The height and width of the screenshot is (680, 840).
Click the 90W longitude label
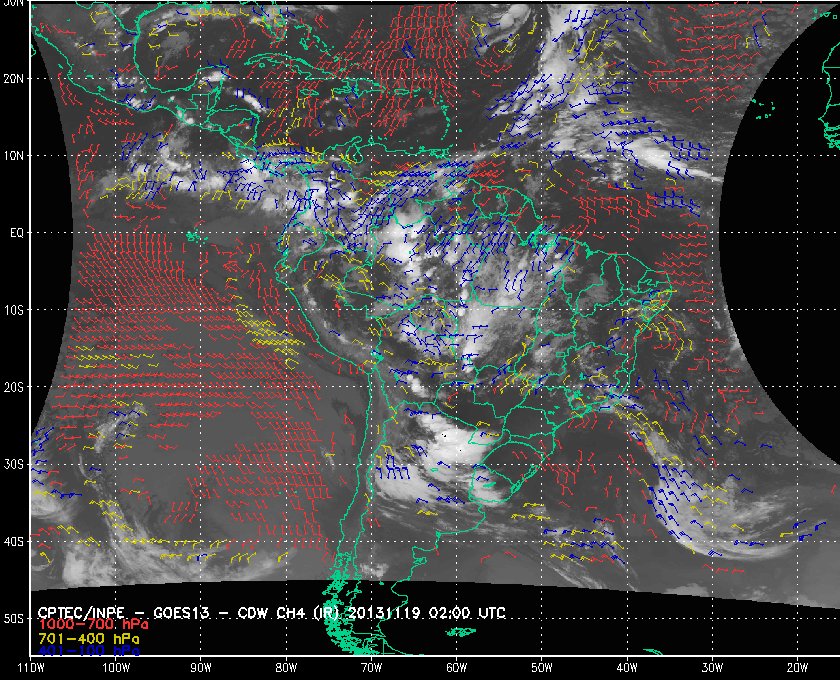(x=200, y=668)
